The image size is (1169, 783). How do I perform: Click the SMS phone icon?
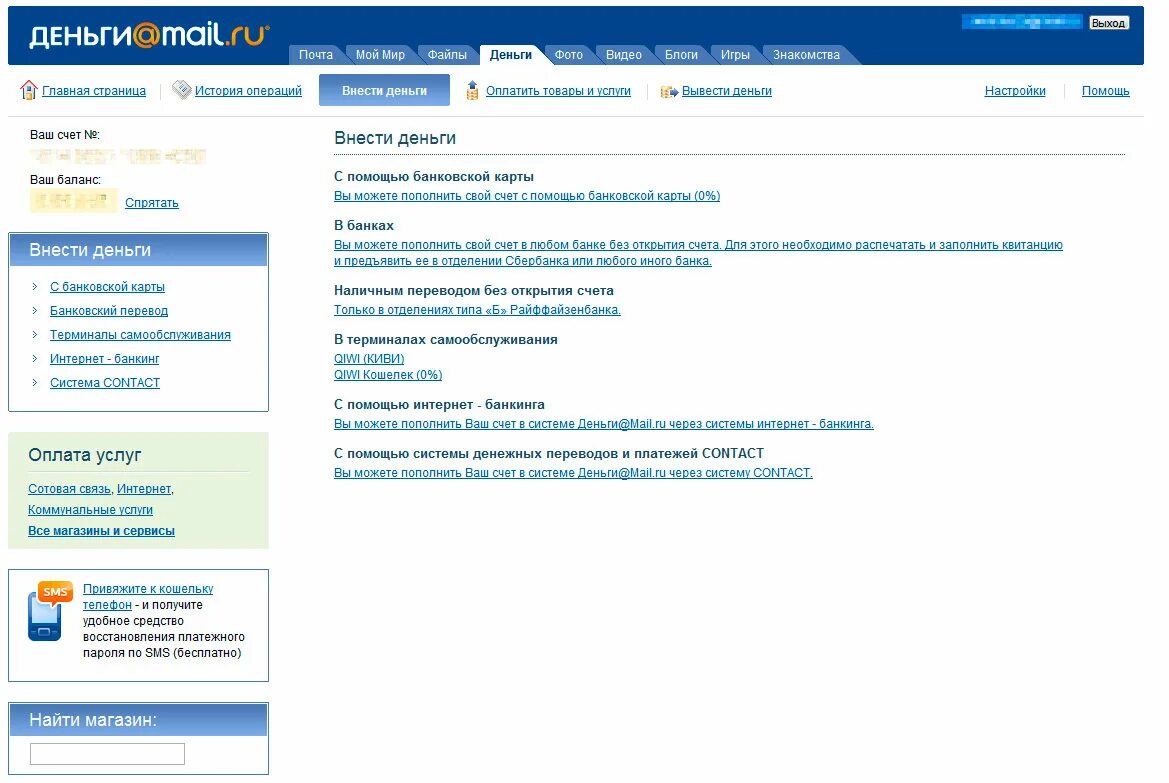coord(50,611)
